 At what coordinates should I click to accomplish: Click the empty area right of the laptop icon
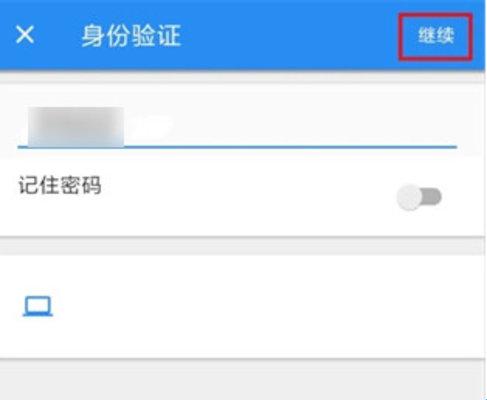(x=267, y=307)
